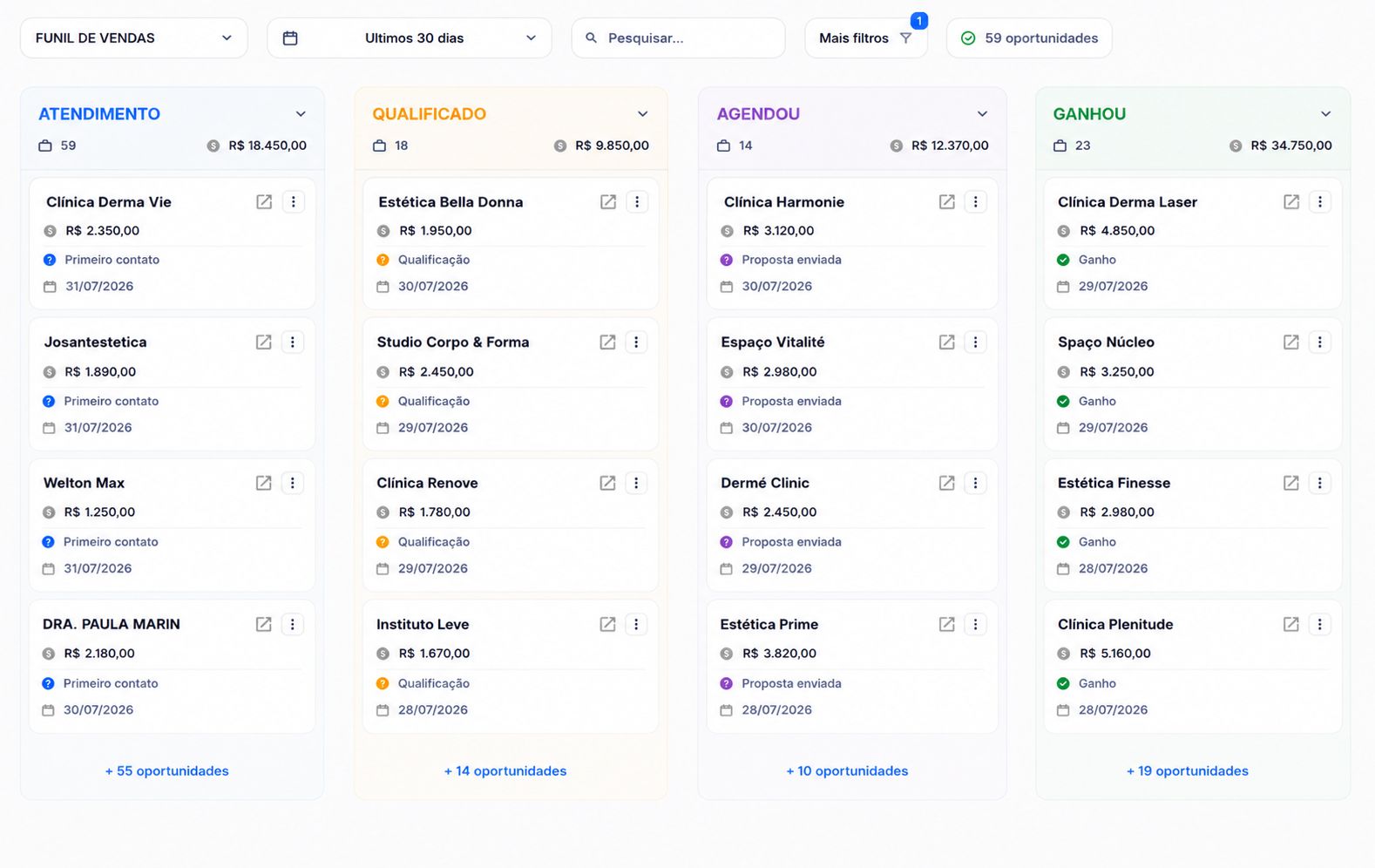This screenshot has height=868, width=1375.
Task: Click the QUALIFICADO total R$ 9.850,00
Action: [612, 146]
